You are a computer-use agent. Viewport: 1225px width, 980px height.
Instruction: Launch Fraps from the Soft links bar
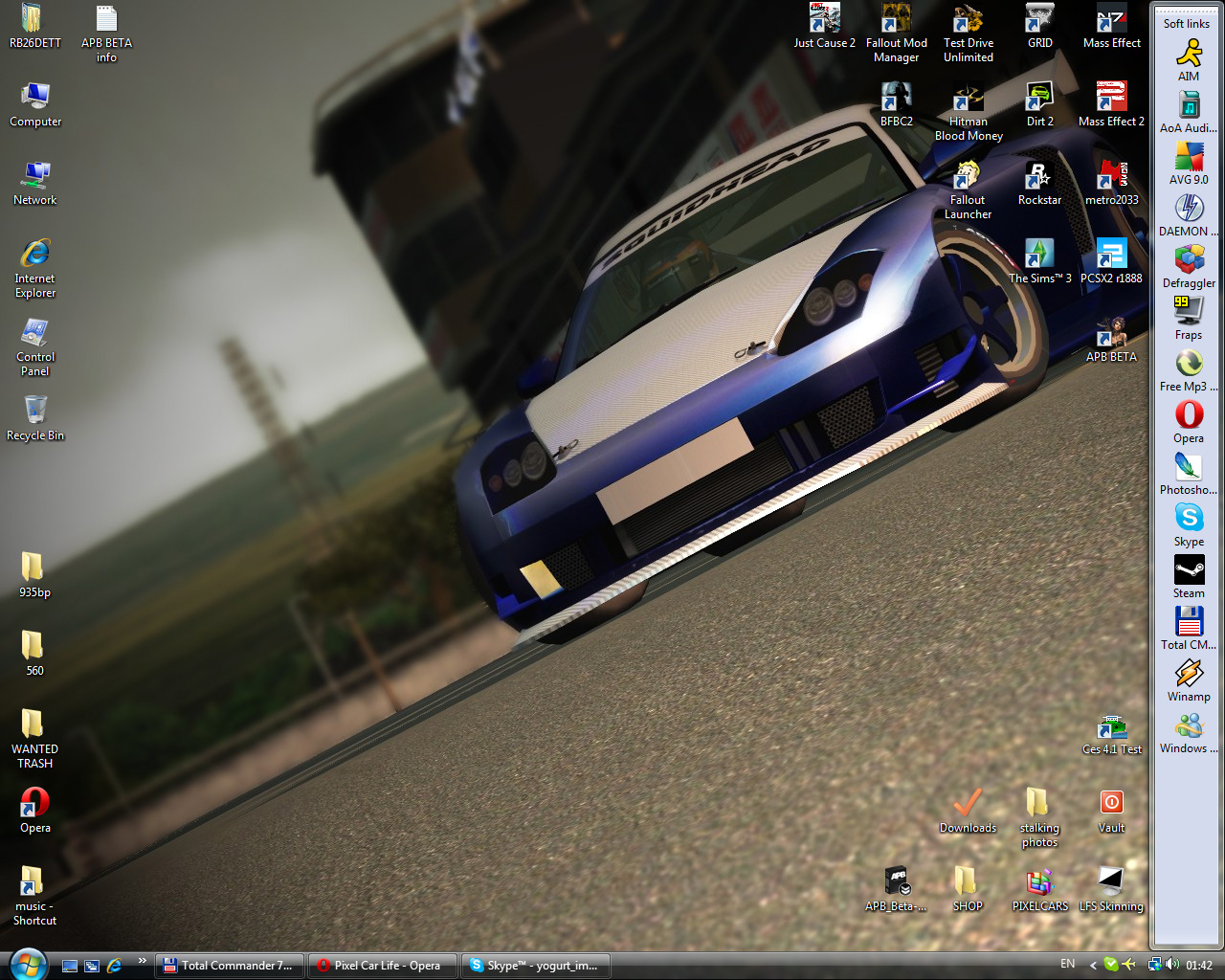pyautogui.click(x=1189, y=320)
